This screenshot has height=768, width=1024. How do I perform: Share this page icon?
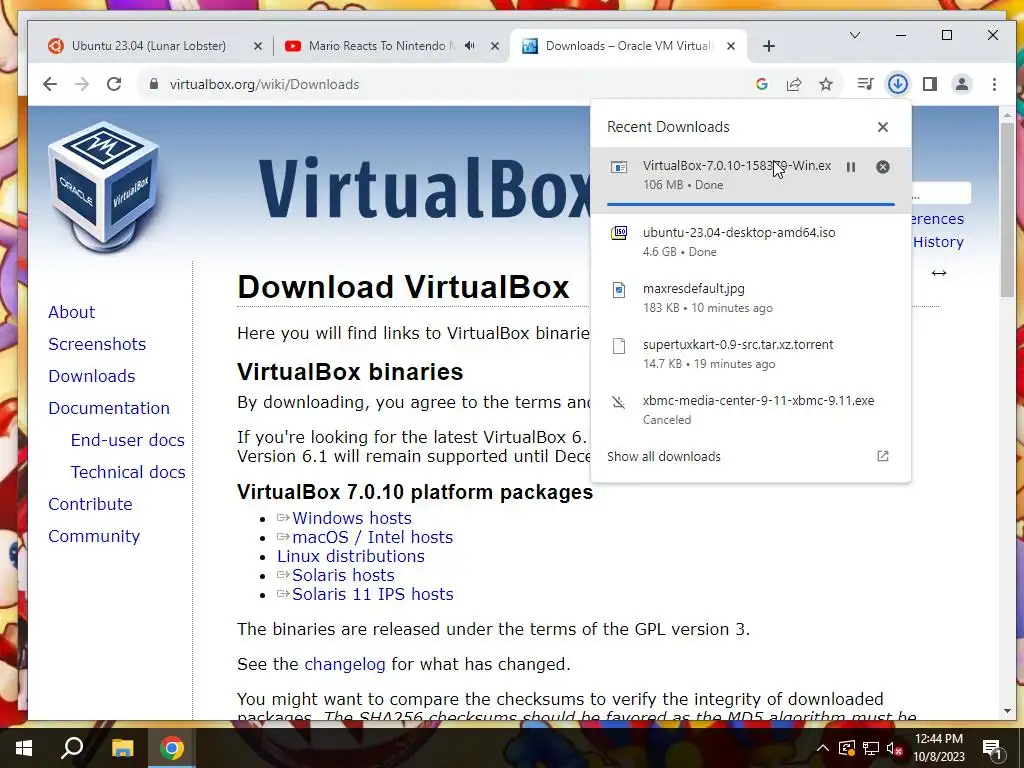[793, 84]
